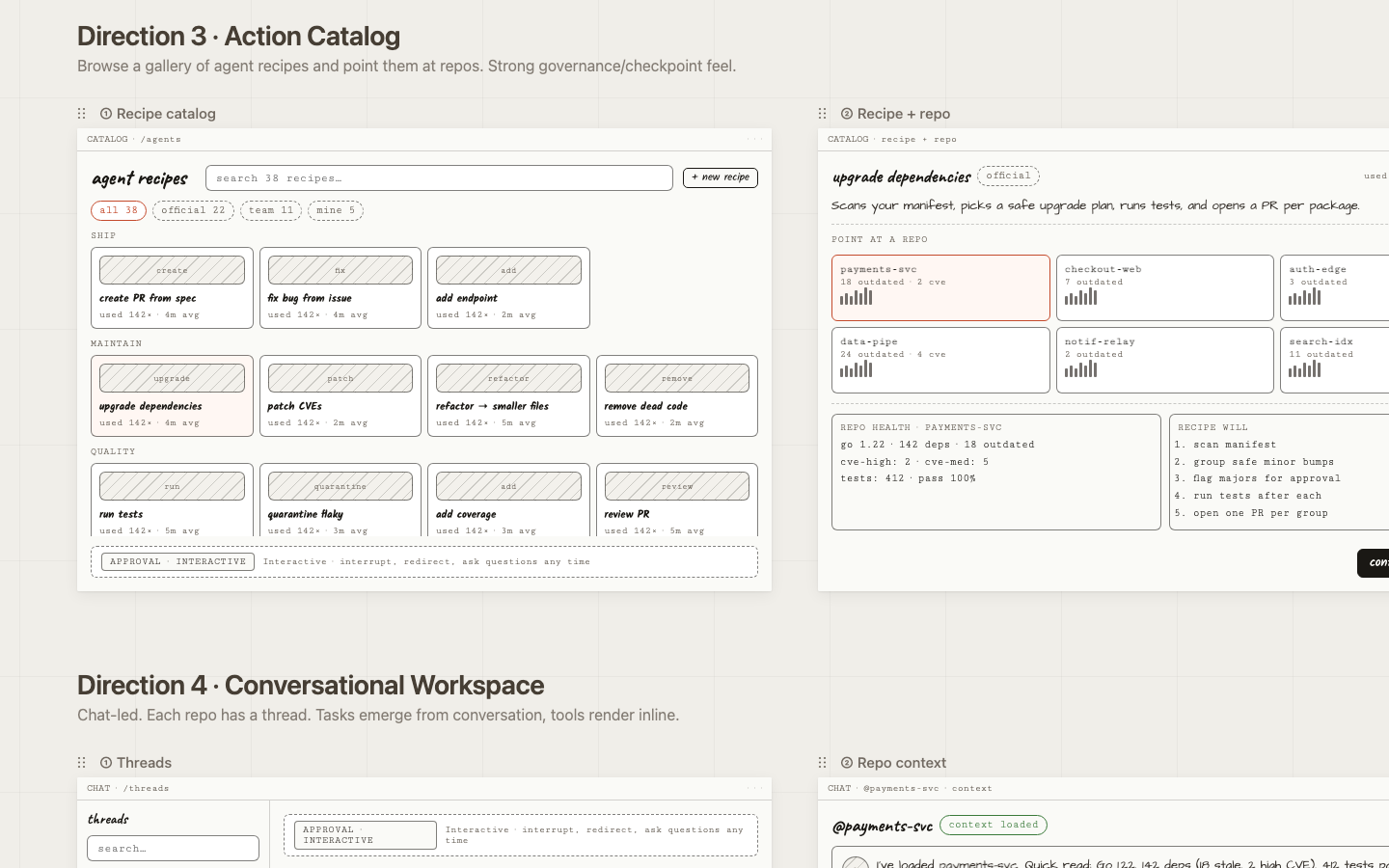1389x868 pixels.
Task: Click the payments-svc activity bar chart
Action: point(857,297)
